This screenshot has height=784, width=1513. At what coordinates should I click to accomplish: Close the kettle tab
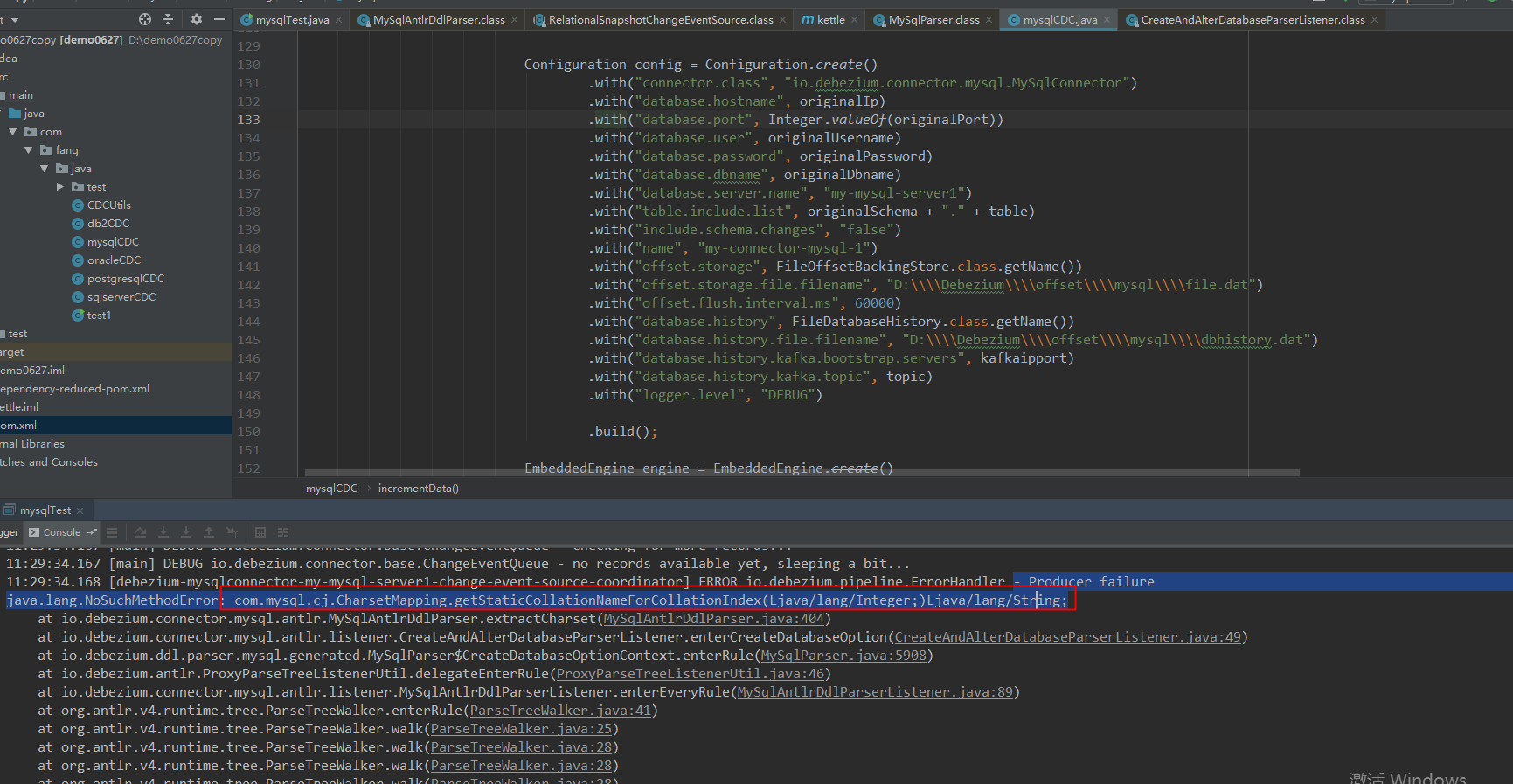(x=855, y=20)
